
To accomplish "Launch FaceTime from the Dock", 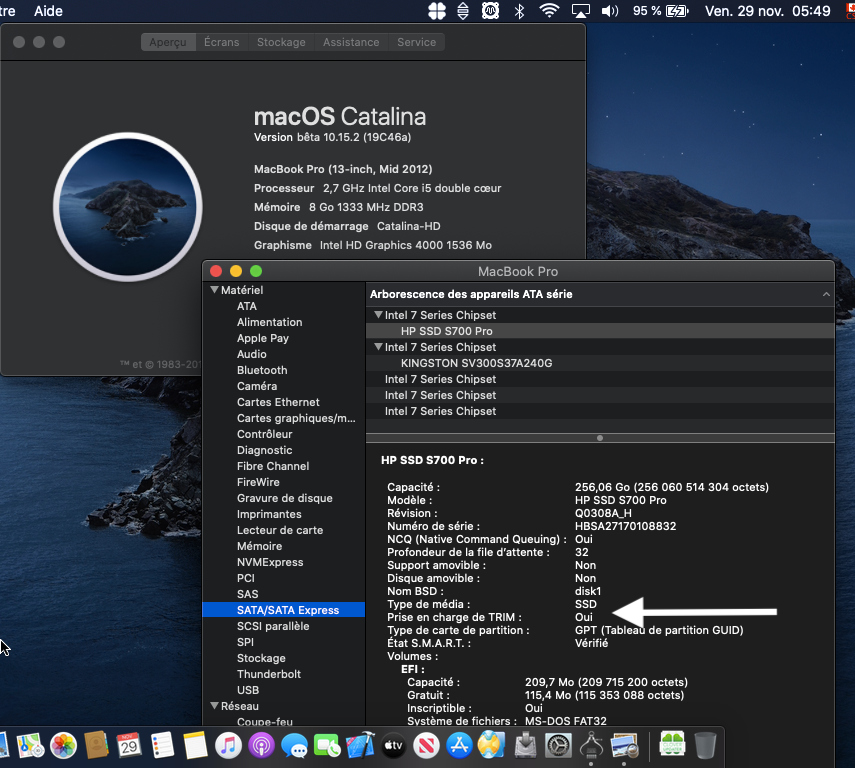I will click(x=327, y=745).
